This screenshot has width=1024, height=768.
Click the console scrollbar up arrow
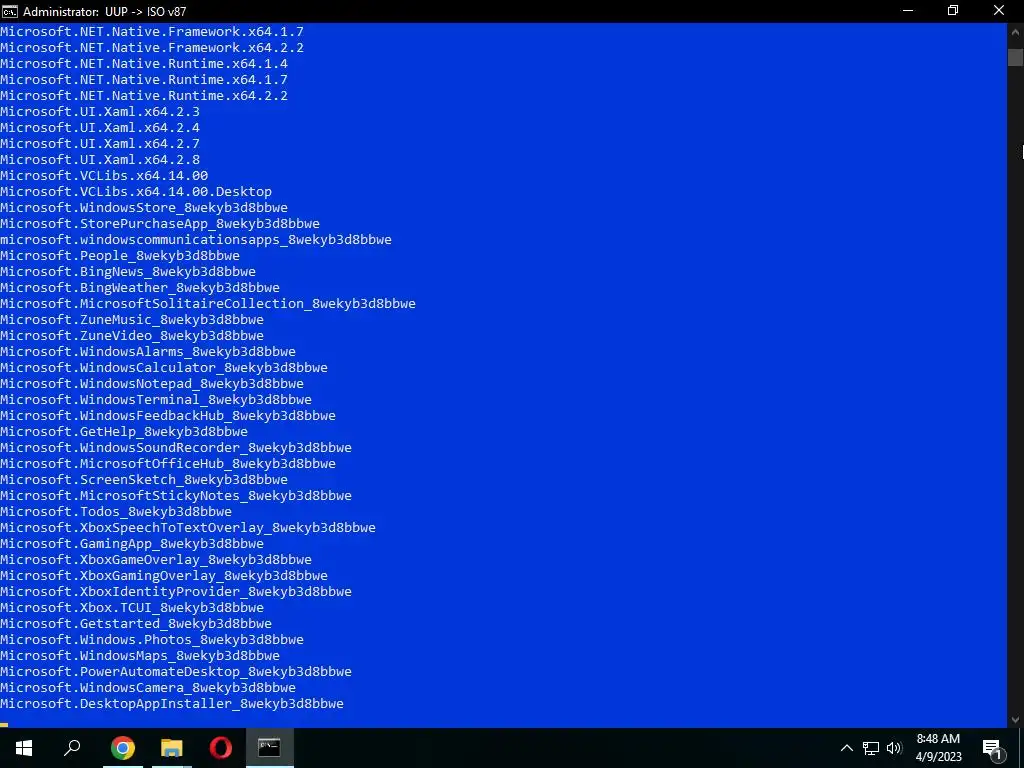pos(1015,30)
